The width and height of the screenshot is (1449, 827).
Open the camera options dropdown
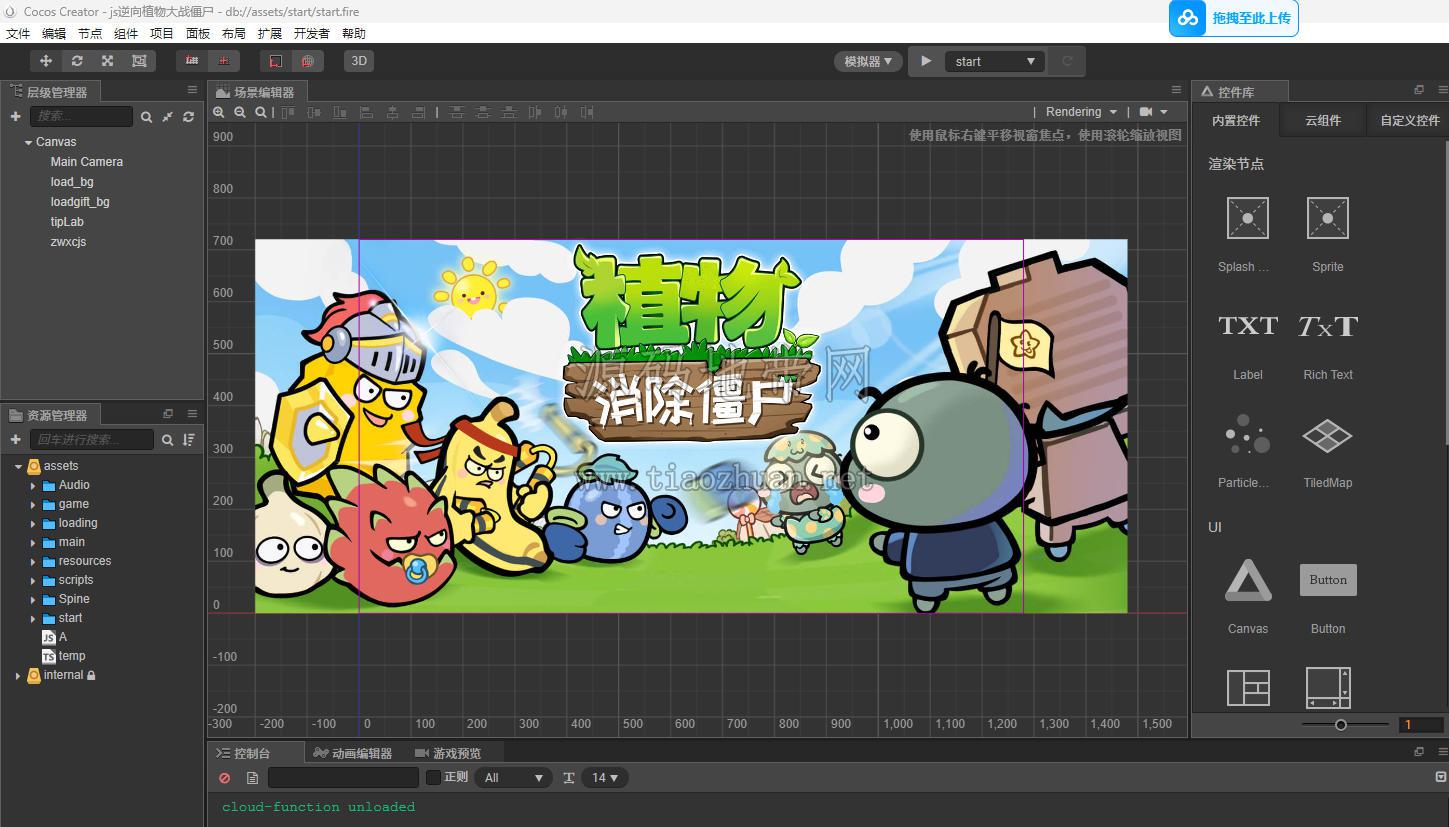tap(1154, 112)
